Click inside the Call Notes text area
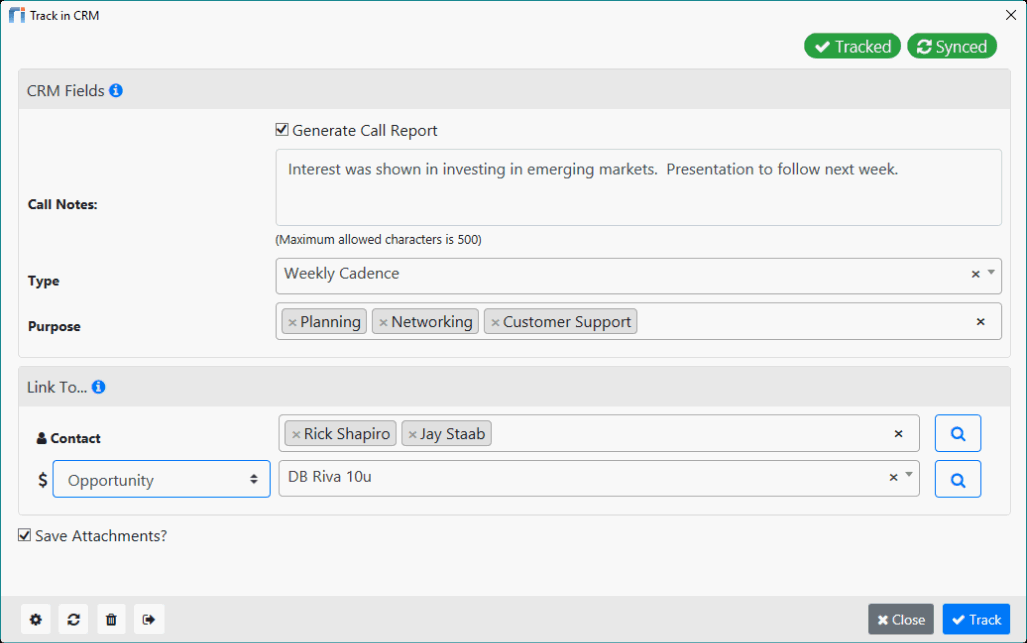1027x643 pixels. pos(639,187)
